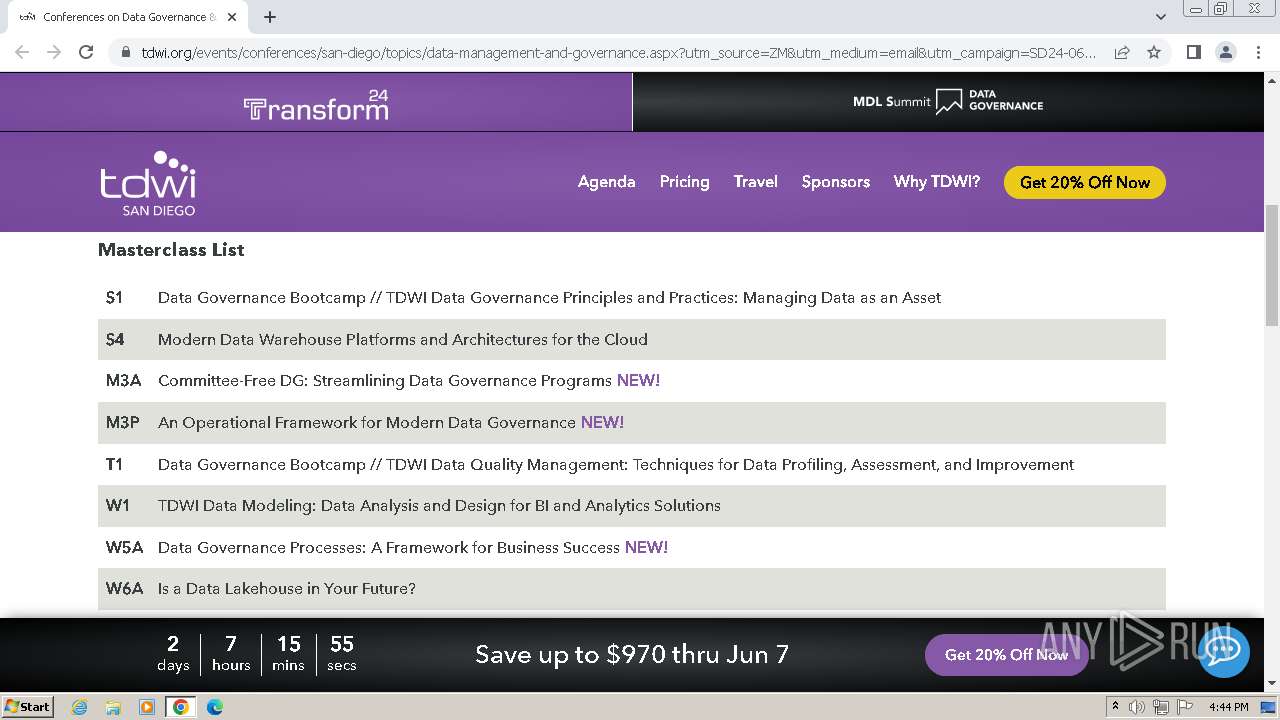Click the action center flag tray icon

pos(1184,707)
